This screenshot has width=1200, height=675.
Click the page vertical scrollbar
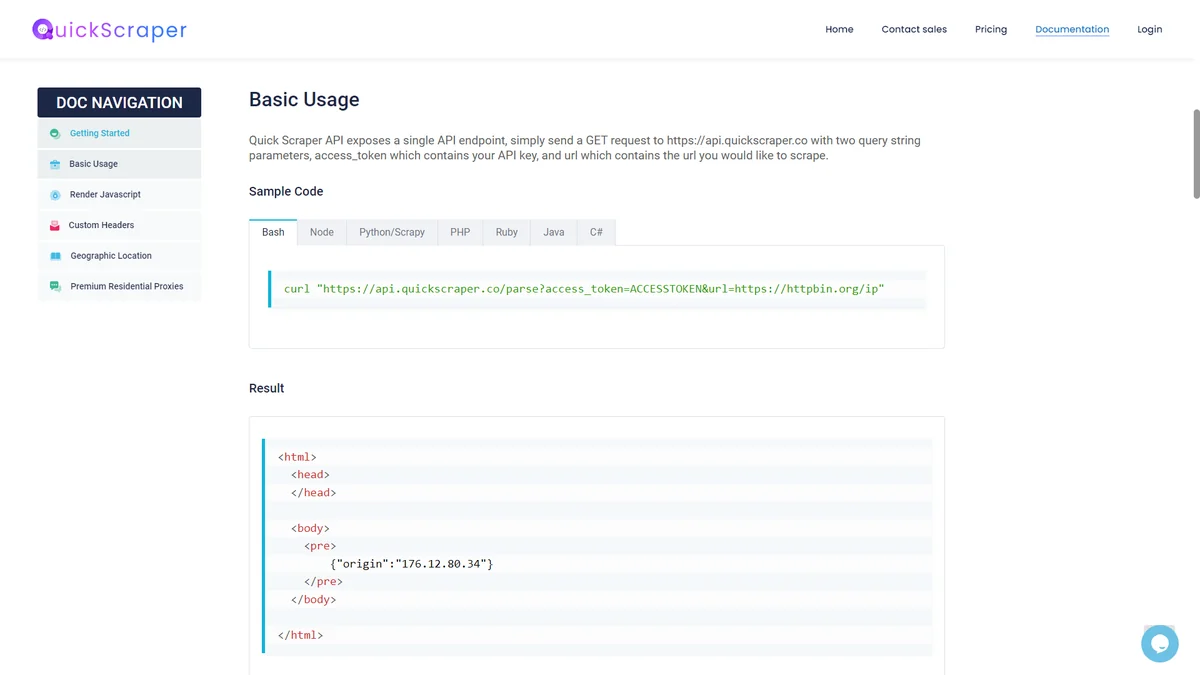[1196, 155]
